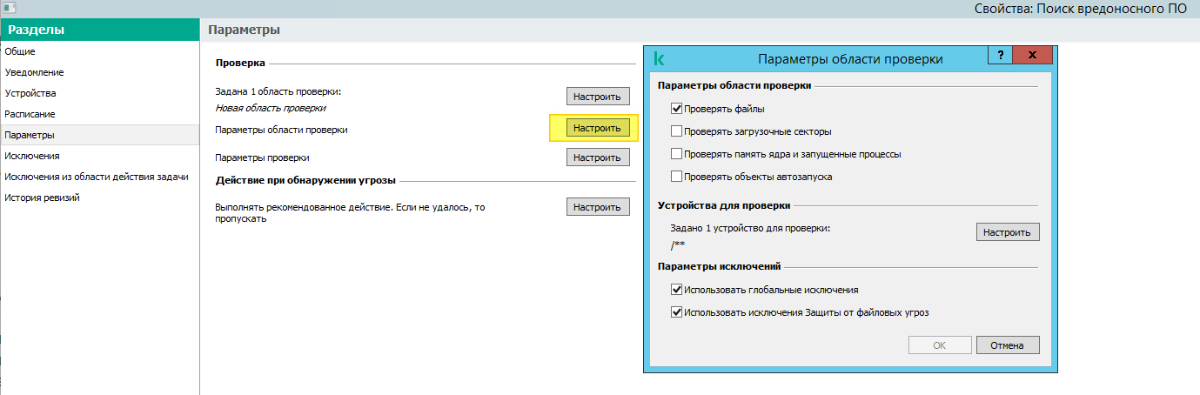The width and height of the screenshot is (1200, 395).
Task: Toggle Использовать глобальные исключения checkbox
Action: [677, 289]
